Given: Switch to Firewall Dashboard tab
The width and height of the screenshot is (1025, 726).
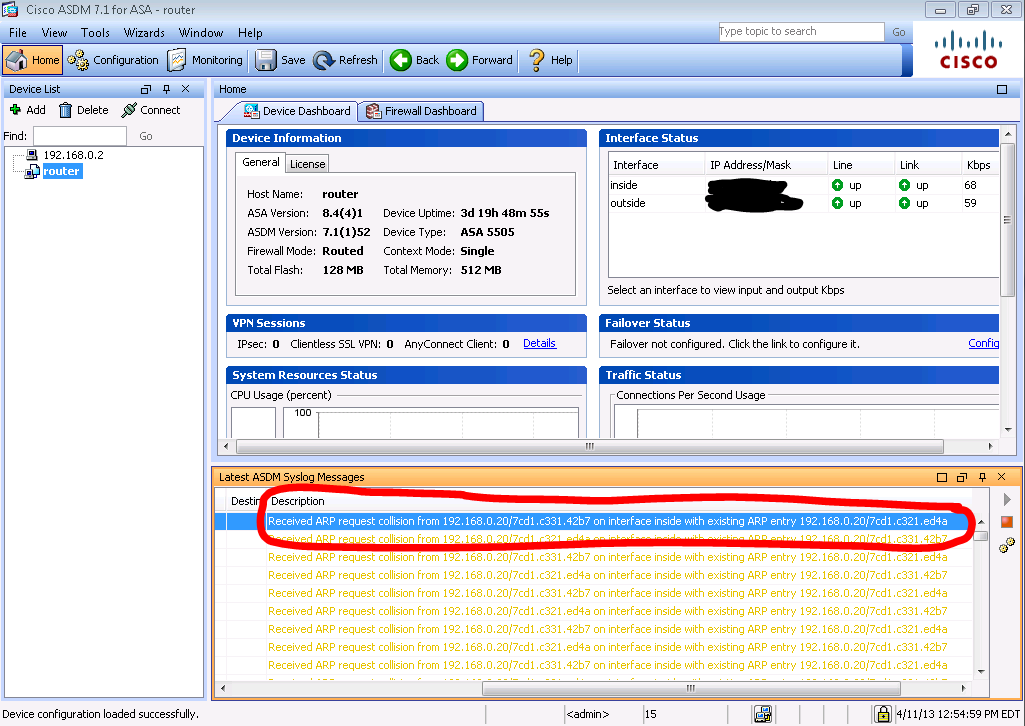Looking at the screenshot, I should coord(422,111).
